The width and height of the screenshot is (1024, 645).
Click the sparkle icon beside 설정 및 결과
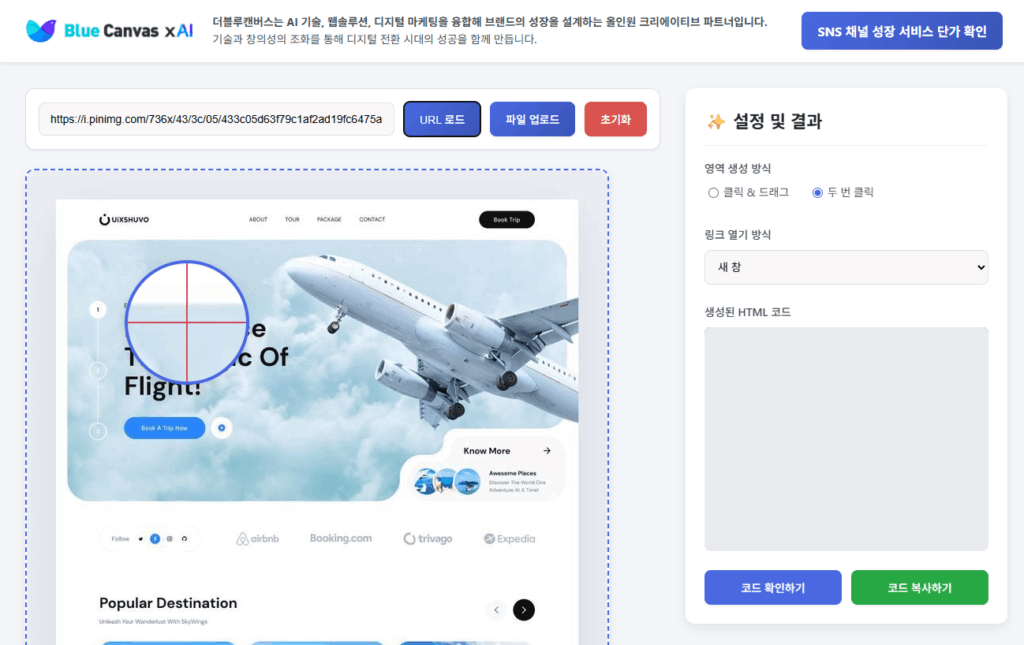click(716, 121)
